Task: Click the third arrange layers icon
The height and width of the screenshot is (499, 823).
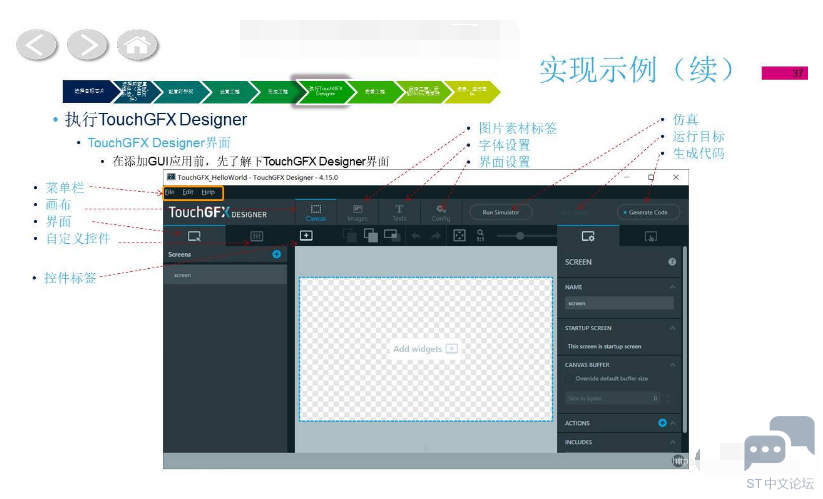Action: (392, 235)
